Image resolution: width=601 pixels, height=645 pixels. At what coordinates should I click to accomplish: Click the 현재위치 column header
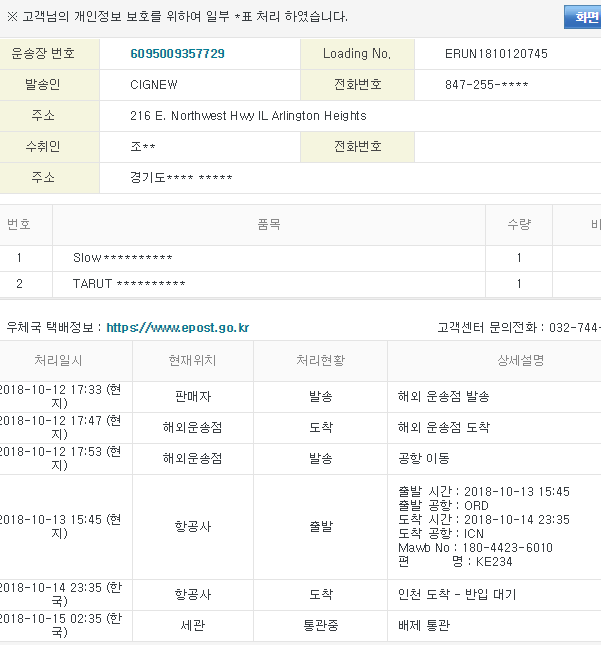[192, 360]
